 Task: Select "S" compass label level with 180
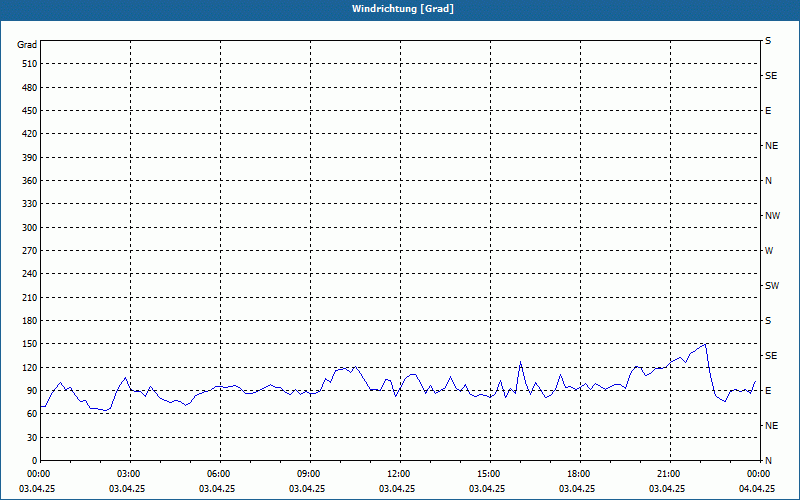[x=768, y=321]
